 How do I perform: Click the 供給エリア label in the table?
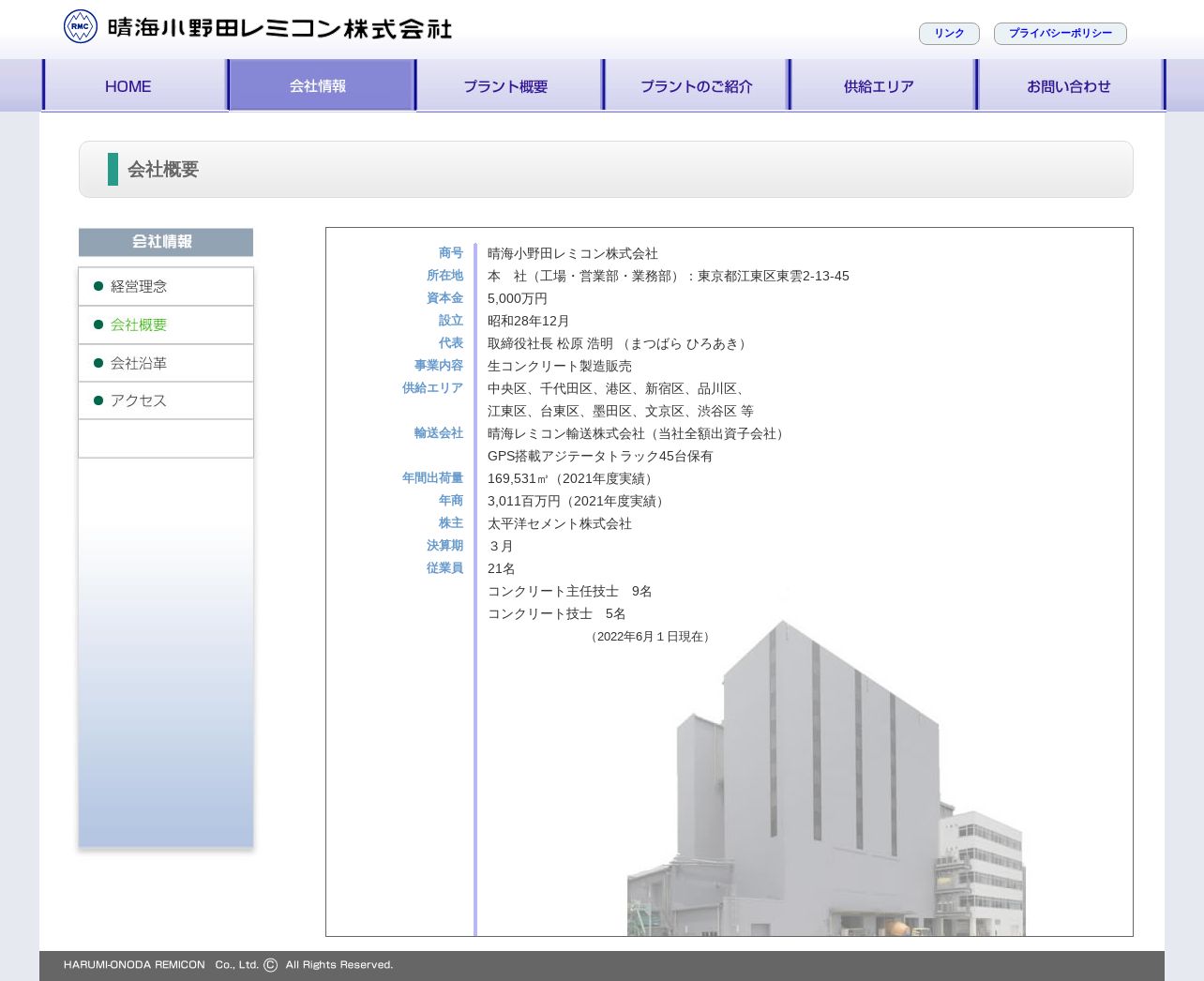(x=433, y=388)
